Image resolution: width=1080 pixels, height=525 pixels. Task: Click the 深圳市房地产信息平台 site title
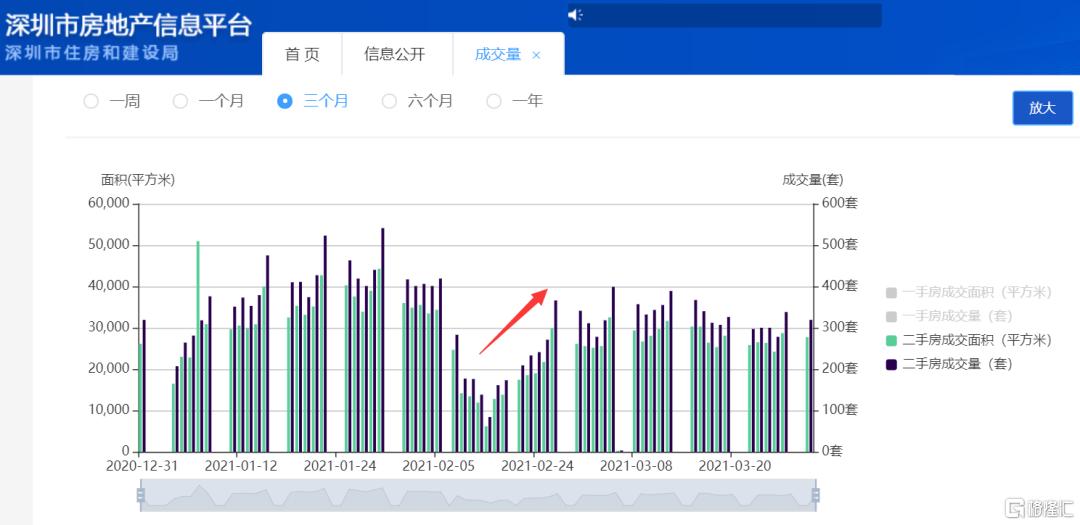128,24
